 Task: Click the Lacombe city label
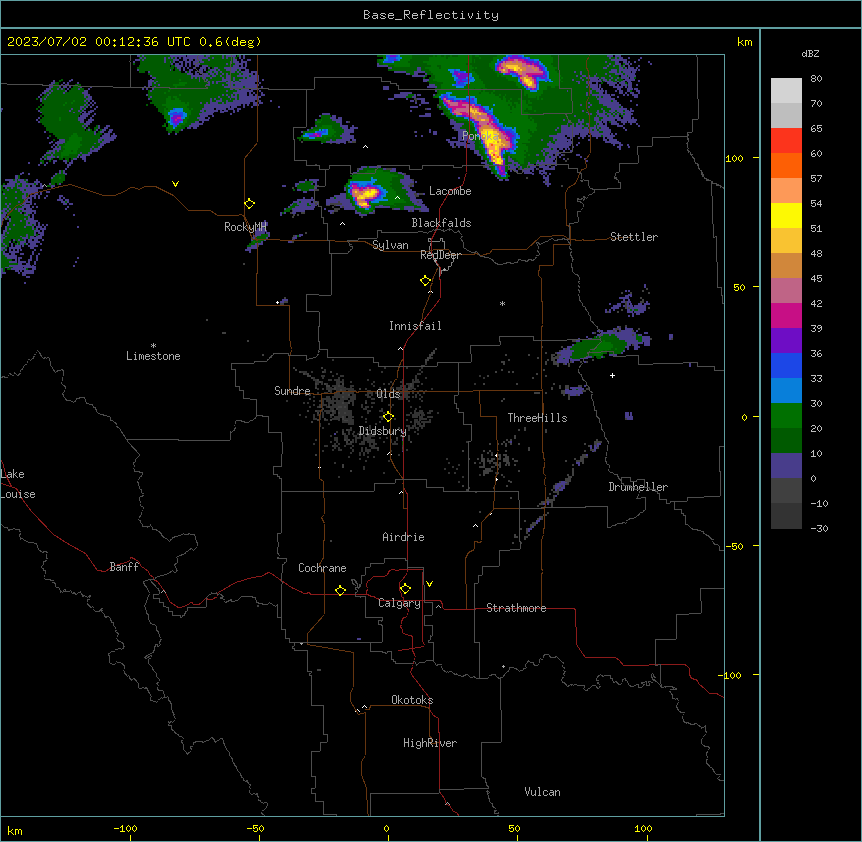tap(450, 191)
